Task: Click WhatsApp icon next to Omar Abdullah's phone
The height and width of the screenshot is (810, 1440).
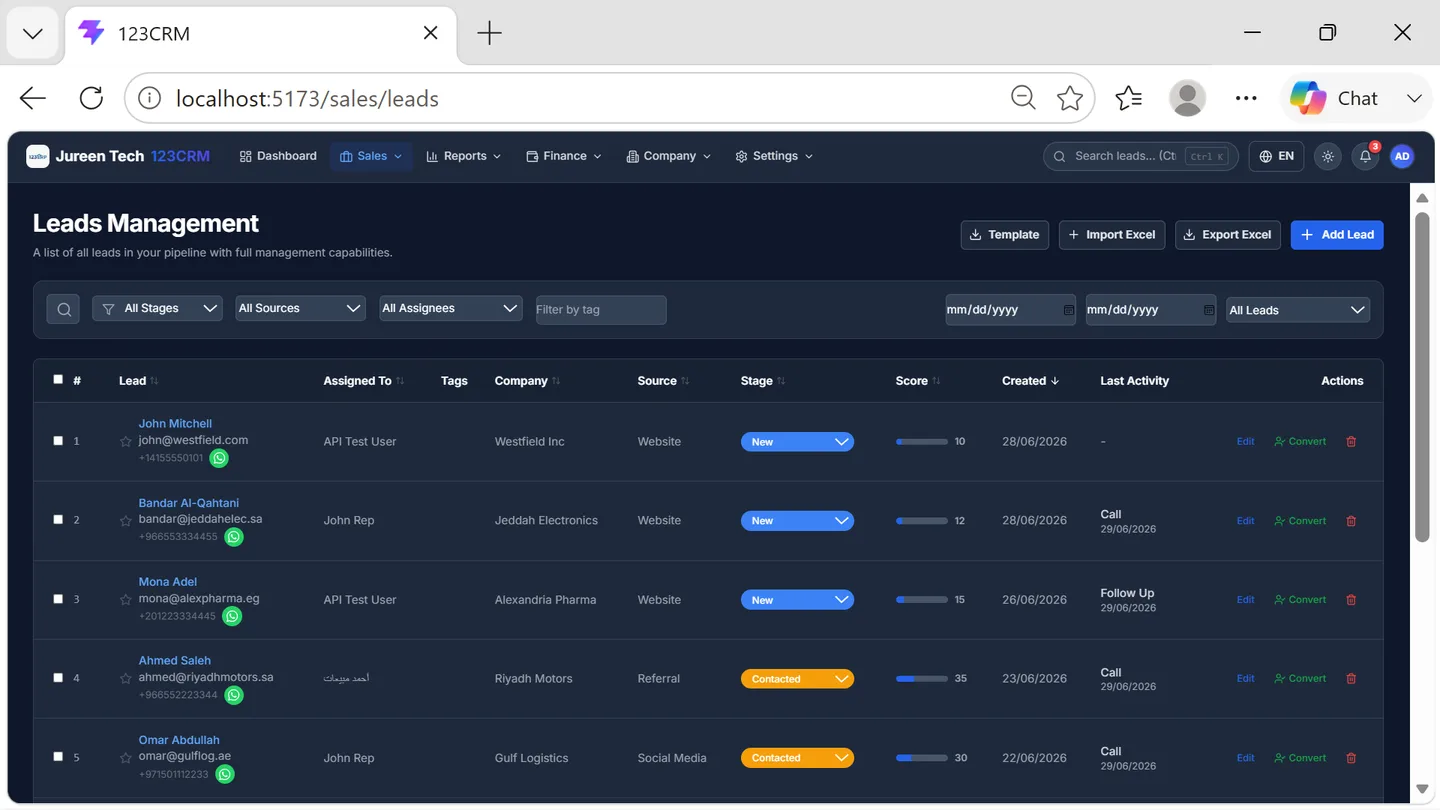Action: 225,774
